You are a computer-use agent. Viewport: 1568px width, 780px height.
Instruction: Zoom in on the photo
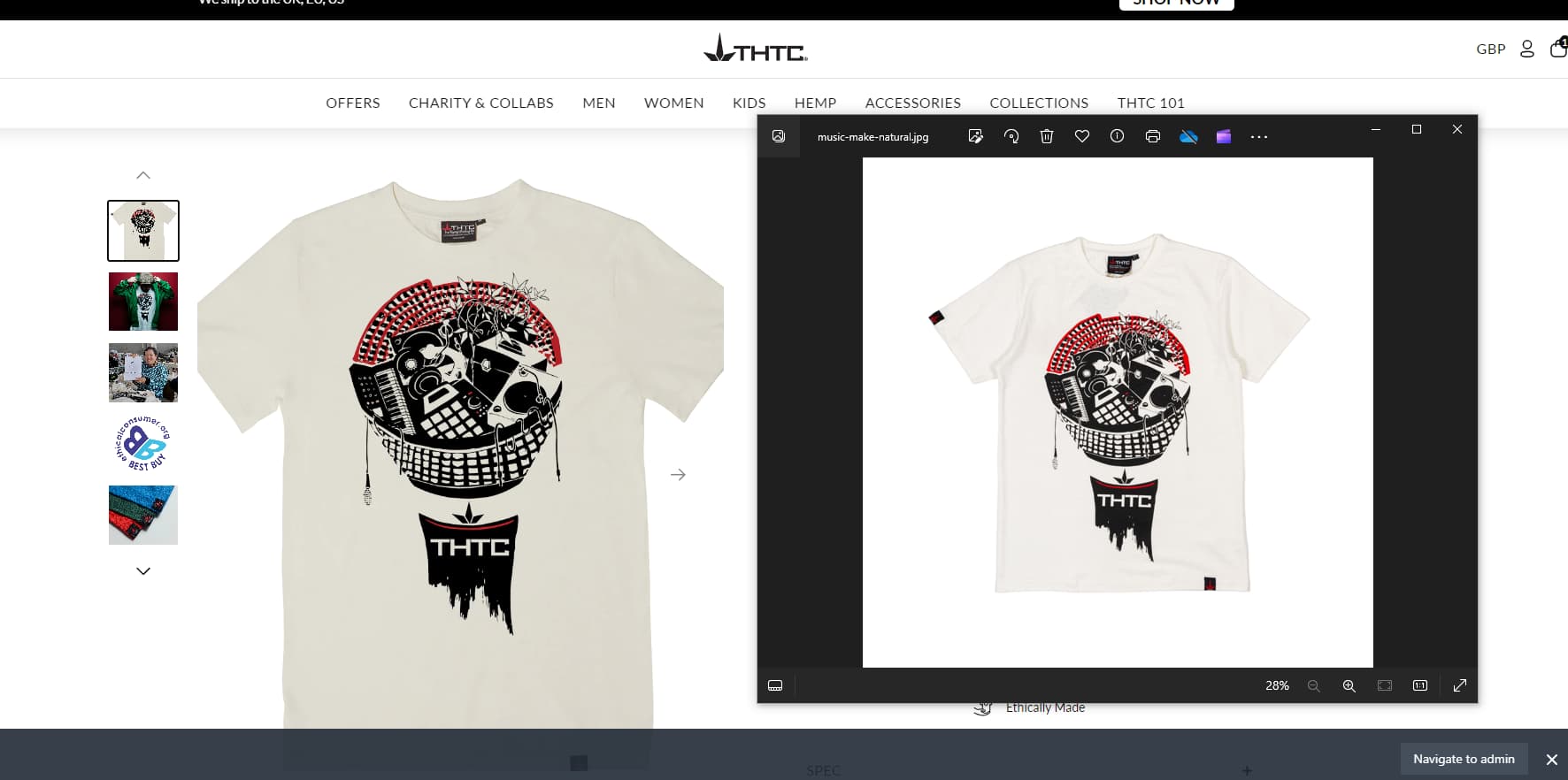[x=1349, y=685]
